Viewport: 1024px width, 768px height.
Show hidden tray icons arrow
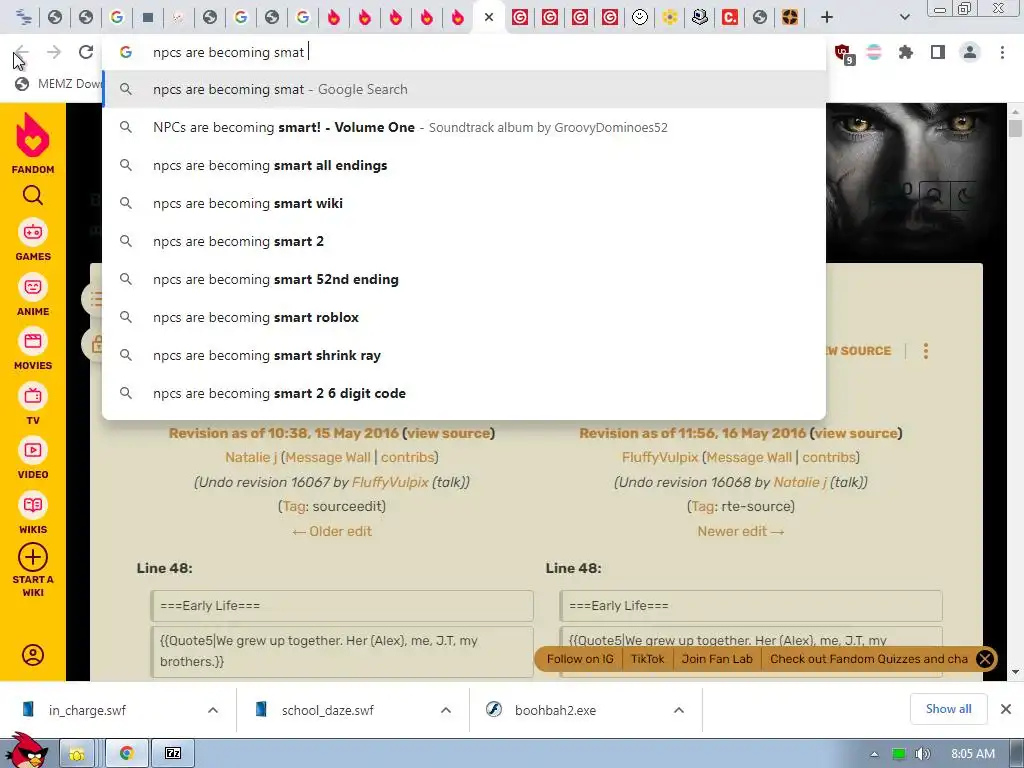coord(874,754)
